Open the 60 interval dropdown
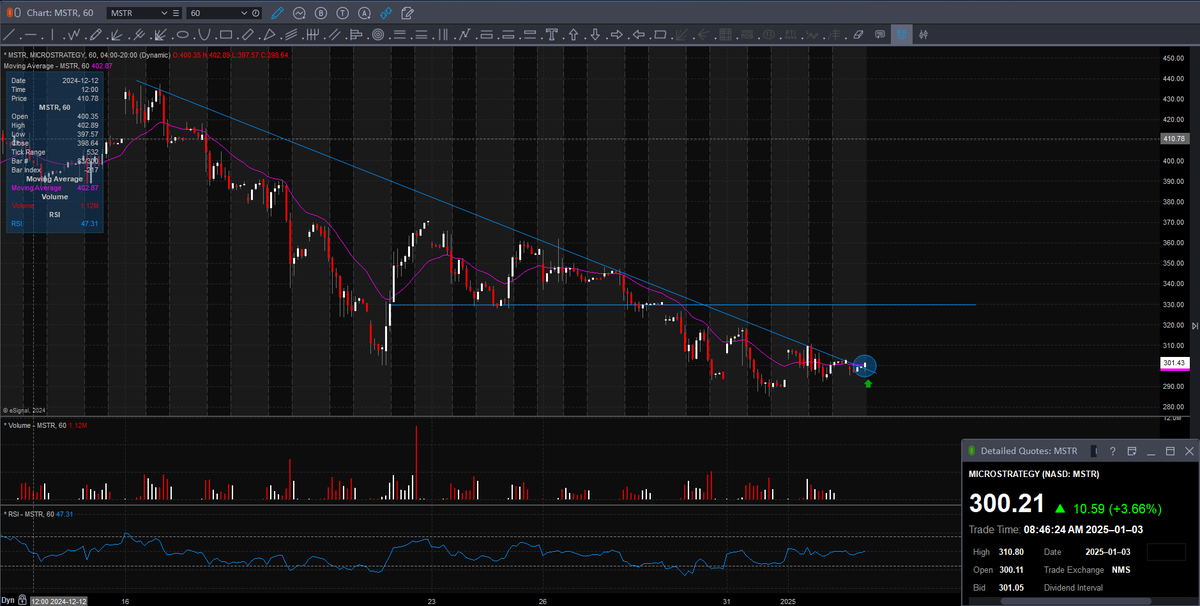This screenshot has height=606, width=1200. tap(243, 13)
